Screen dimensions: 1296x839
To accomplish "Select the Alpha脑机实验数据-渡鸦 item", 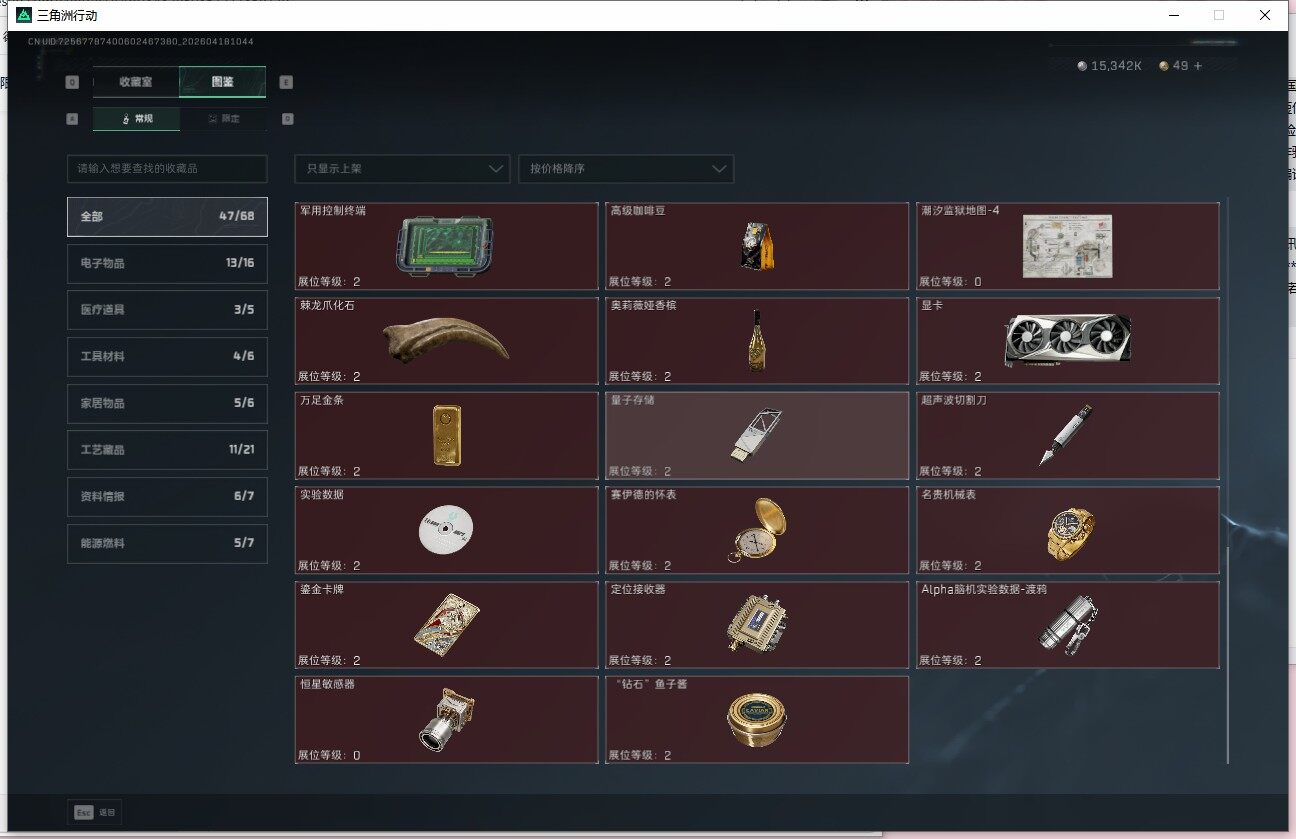I will click(1068, 625).
